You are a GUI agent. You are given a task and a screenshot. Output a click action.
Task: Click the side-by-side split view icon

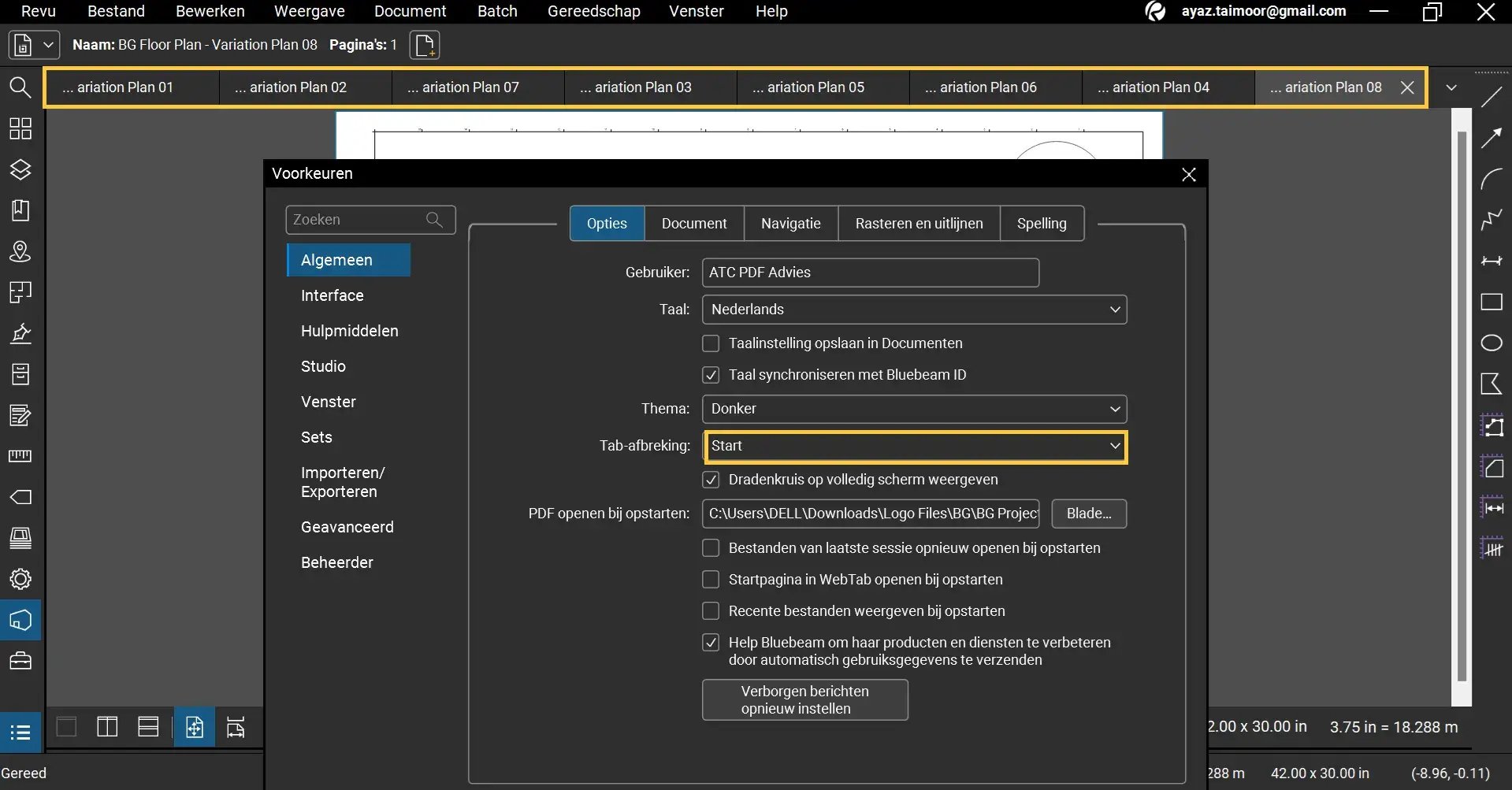107,726
